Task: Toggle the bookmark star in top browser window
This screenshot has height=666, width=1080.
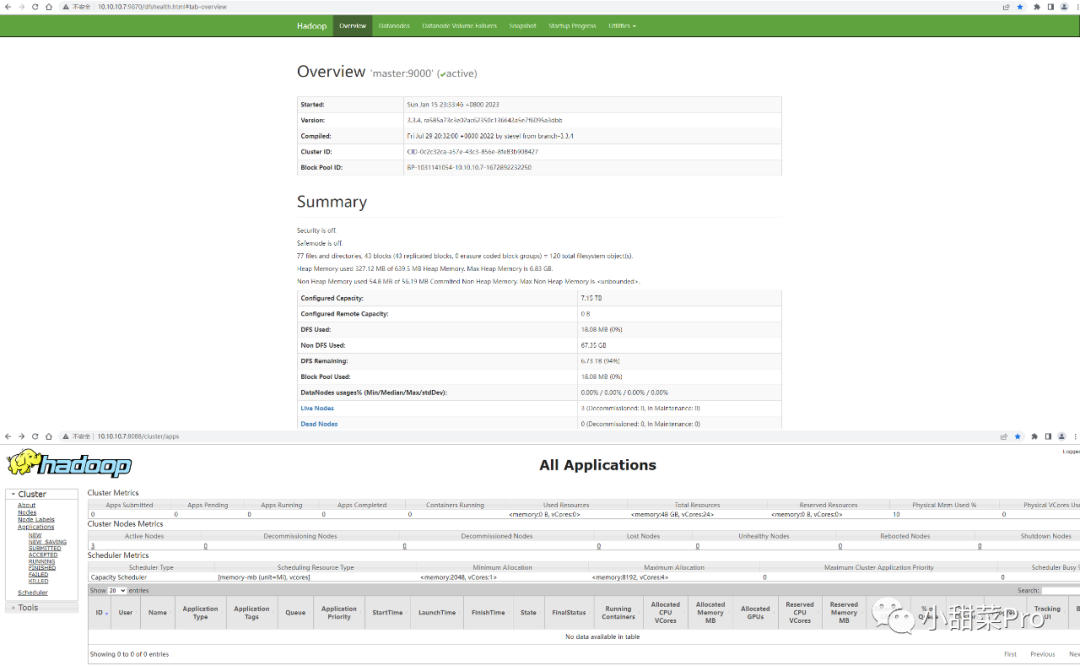Action: [1020, 7]
